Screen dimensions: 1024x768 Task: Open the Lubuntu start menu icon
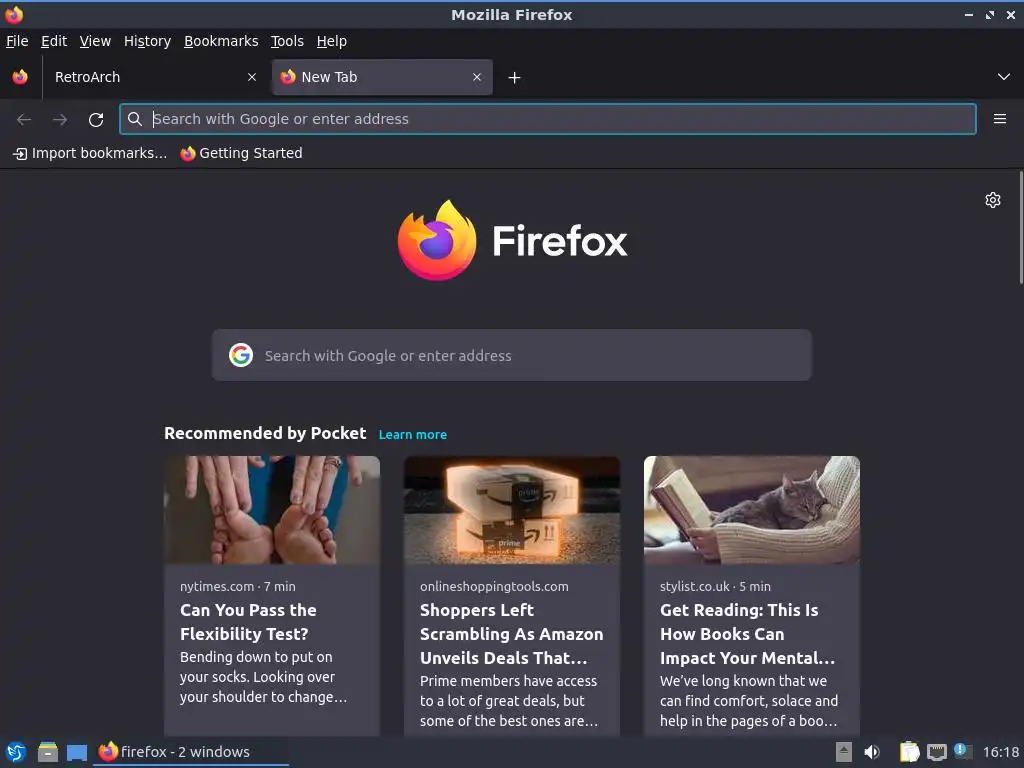[16, 752]
